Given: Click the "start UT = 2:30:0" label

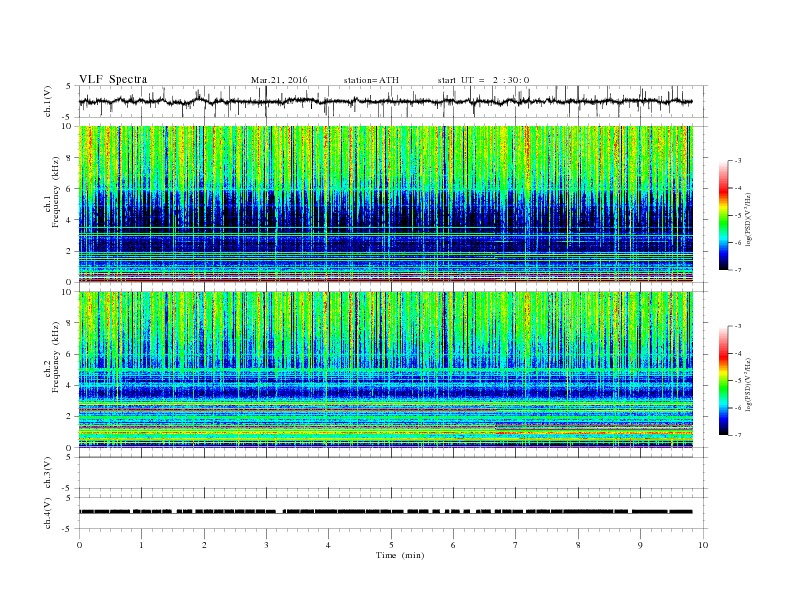Looking at the screenshot, I should tap(483, 80).
